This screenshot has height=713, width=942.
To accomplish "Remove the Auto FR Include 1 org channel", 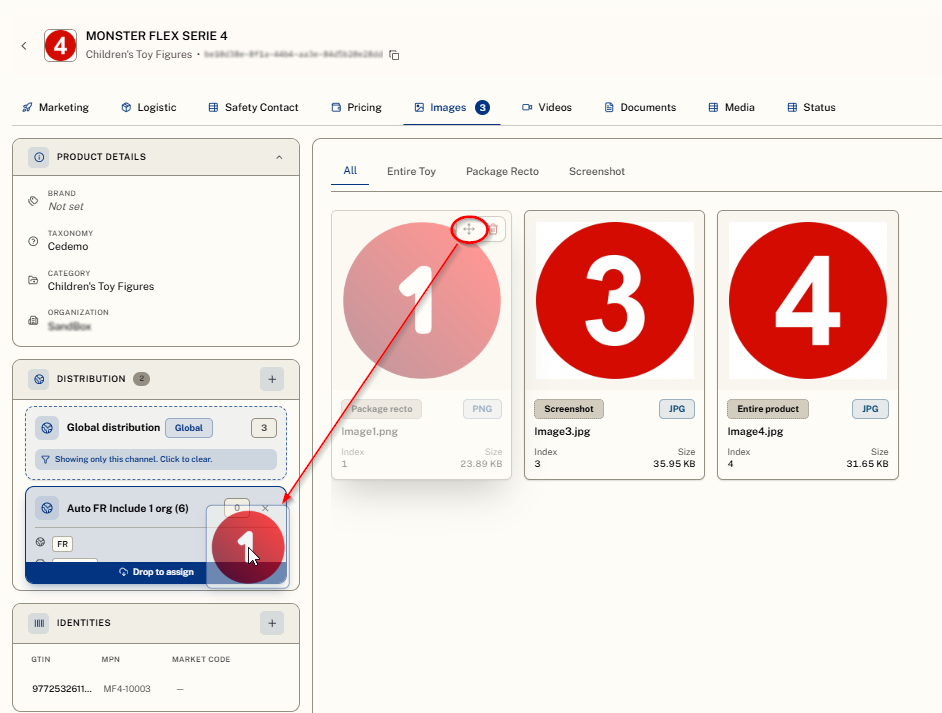I will (x=265, y=508).
